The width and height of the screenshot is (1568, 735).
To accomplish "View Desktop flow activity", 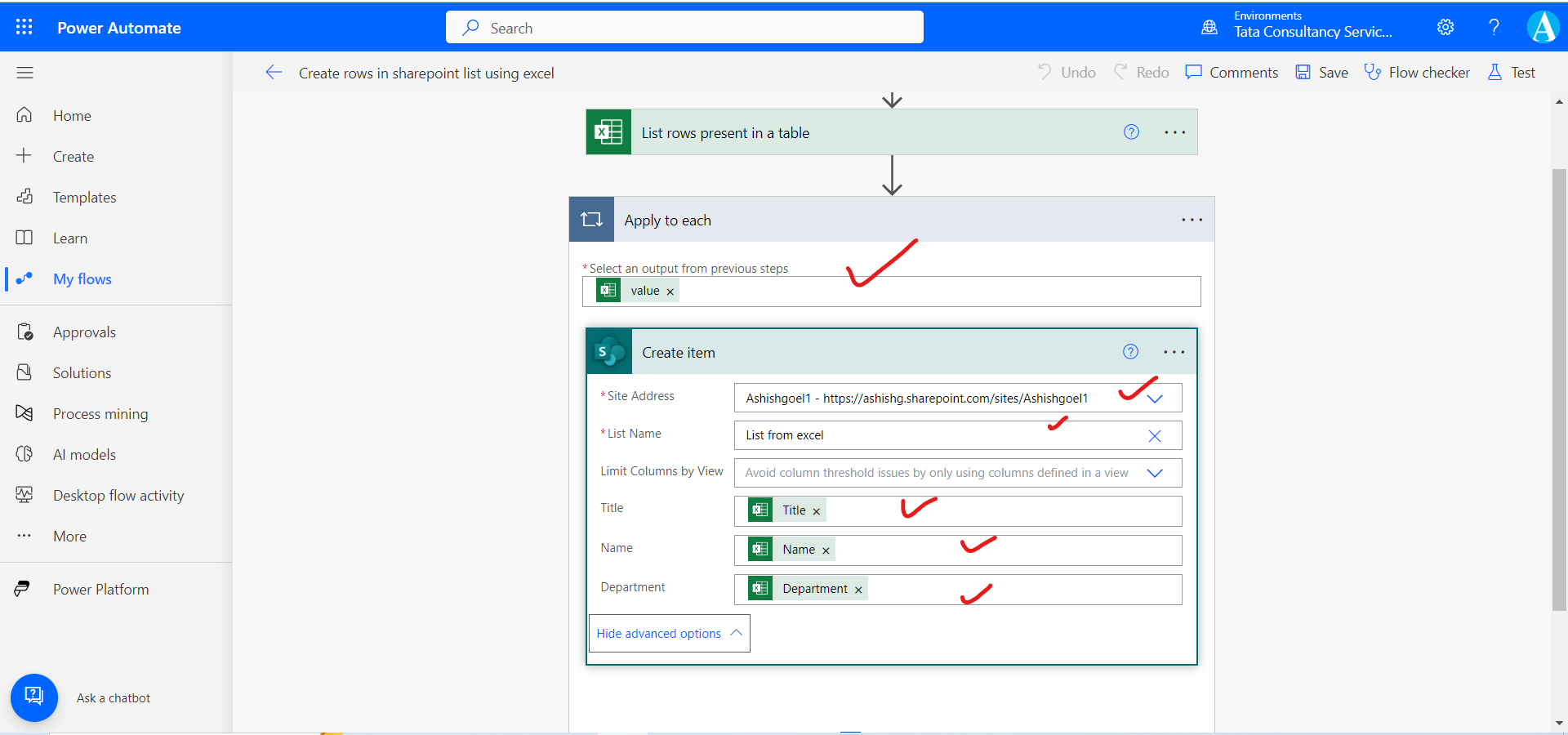I will coord(118,495).
